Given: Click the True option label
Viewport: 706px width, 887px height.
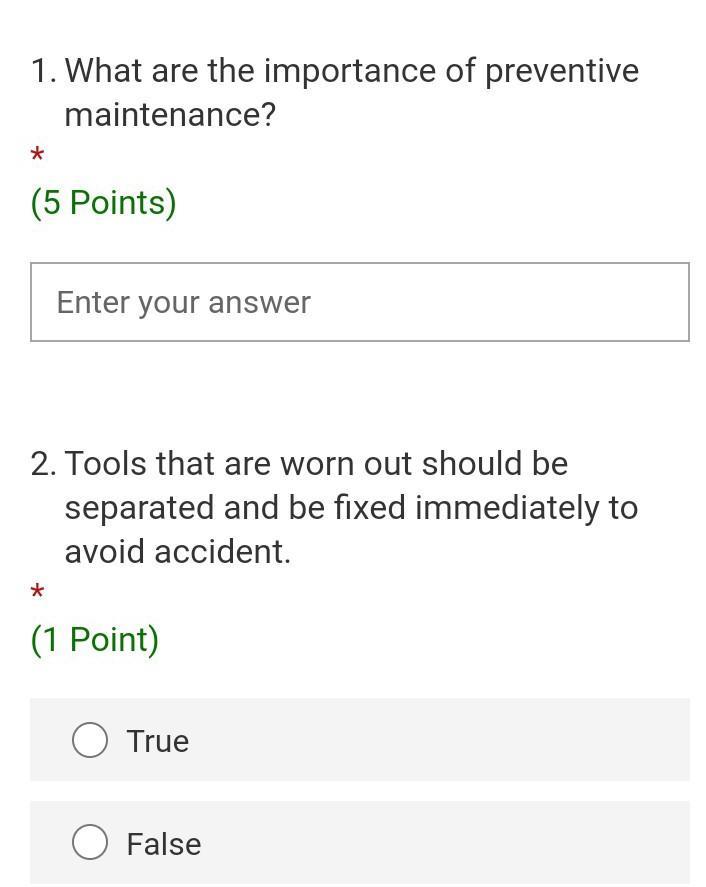Looking at the screenshot, I should click(158, 741).
